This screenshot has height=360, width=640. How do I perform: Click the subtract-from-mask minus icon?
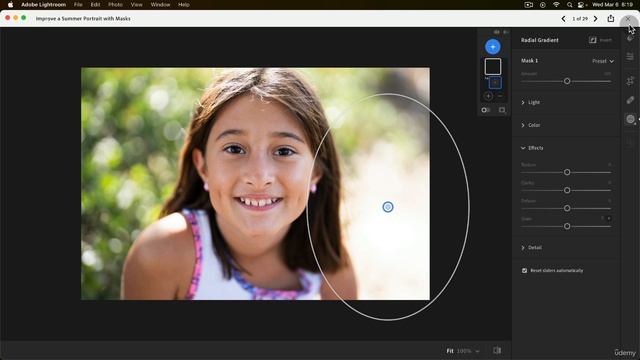click(x=500, y=96)
